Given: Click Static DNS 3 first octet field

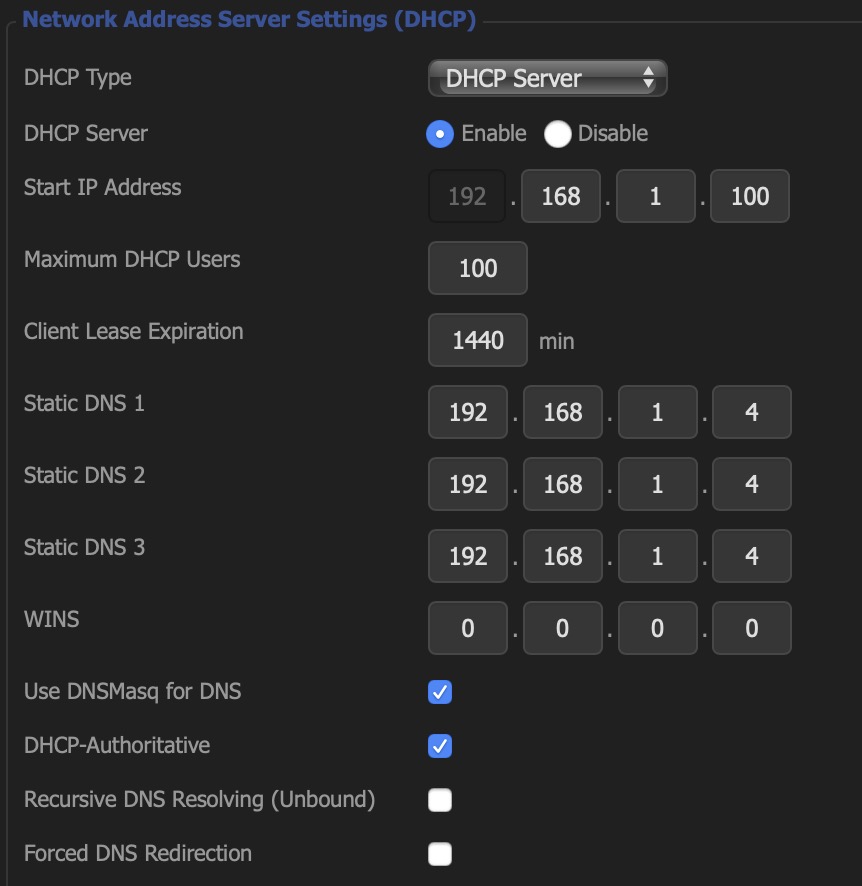Looking at the screenshot, I should pos(468,556).
